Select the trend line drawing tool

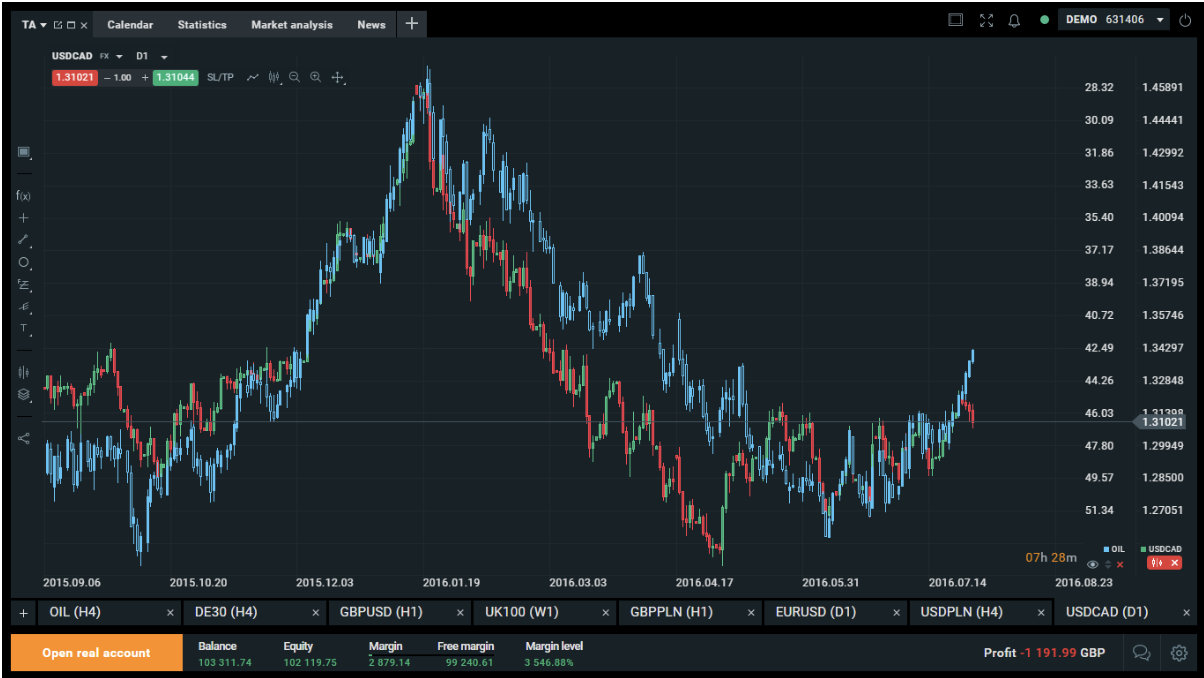(23, 240)
